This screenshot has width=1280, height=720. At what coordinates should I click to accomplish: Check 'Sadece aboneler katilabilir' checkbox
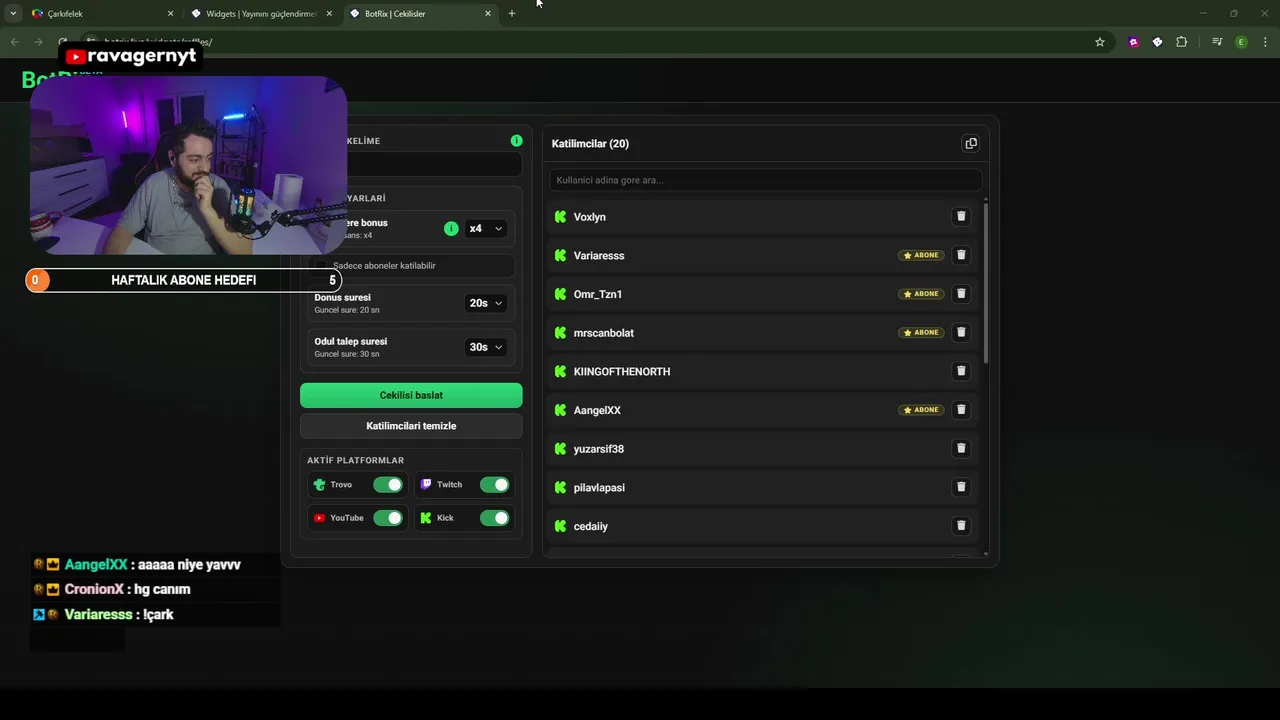point(321,266)
